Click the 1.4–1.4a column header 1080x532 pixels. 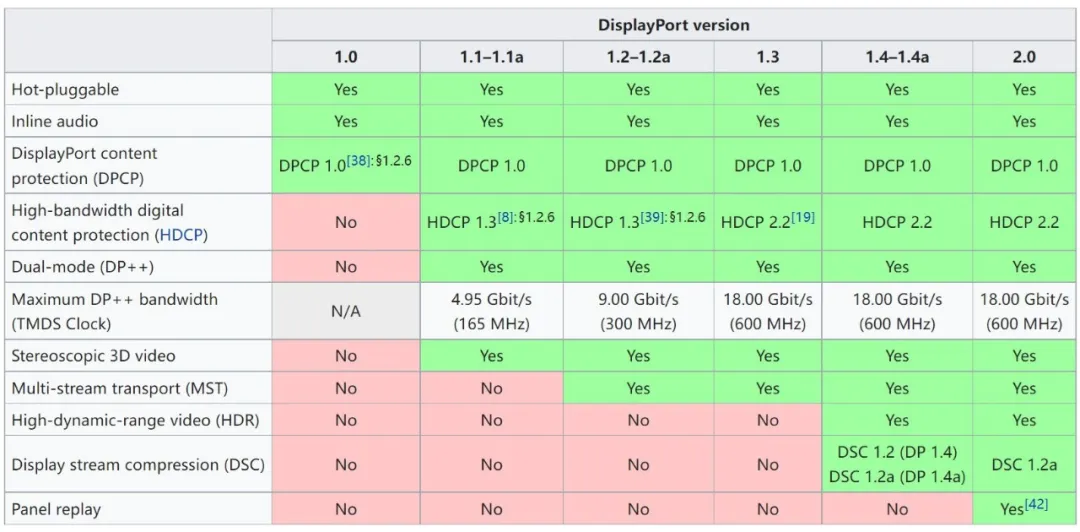(897, 57)
